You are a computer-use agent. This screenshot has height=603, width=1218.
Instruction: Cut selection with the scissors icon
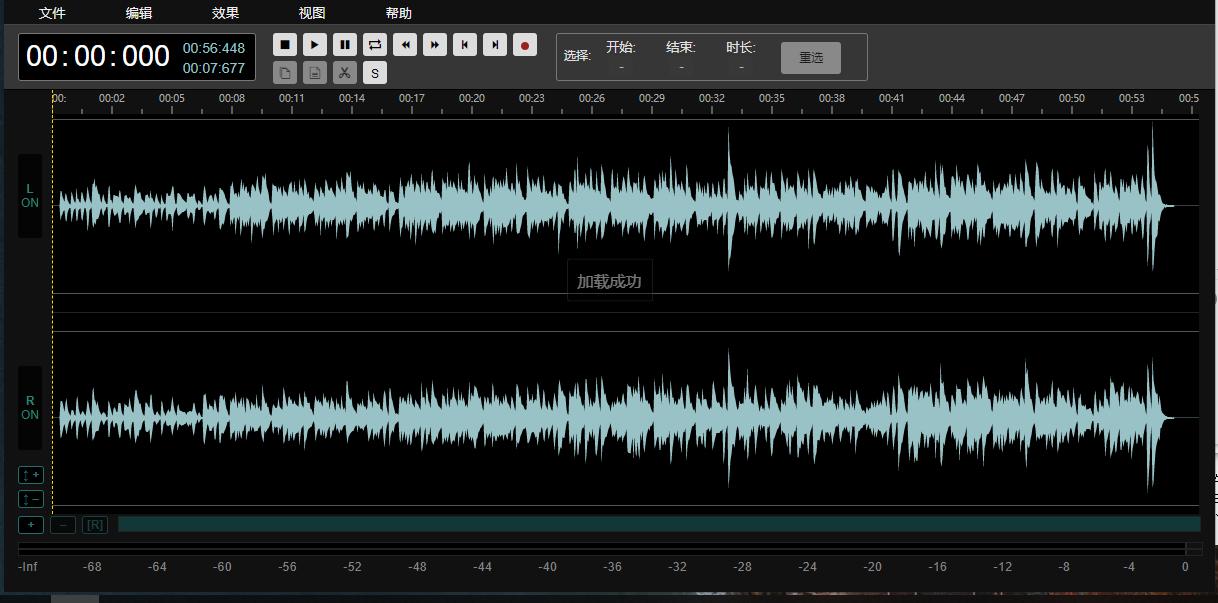(344, 72)
